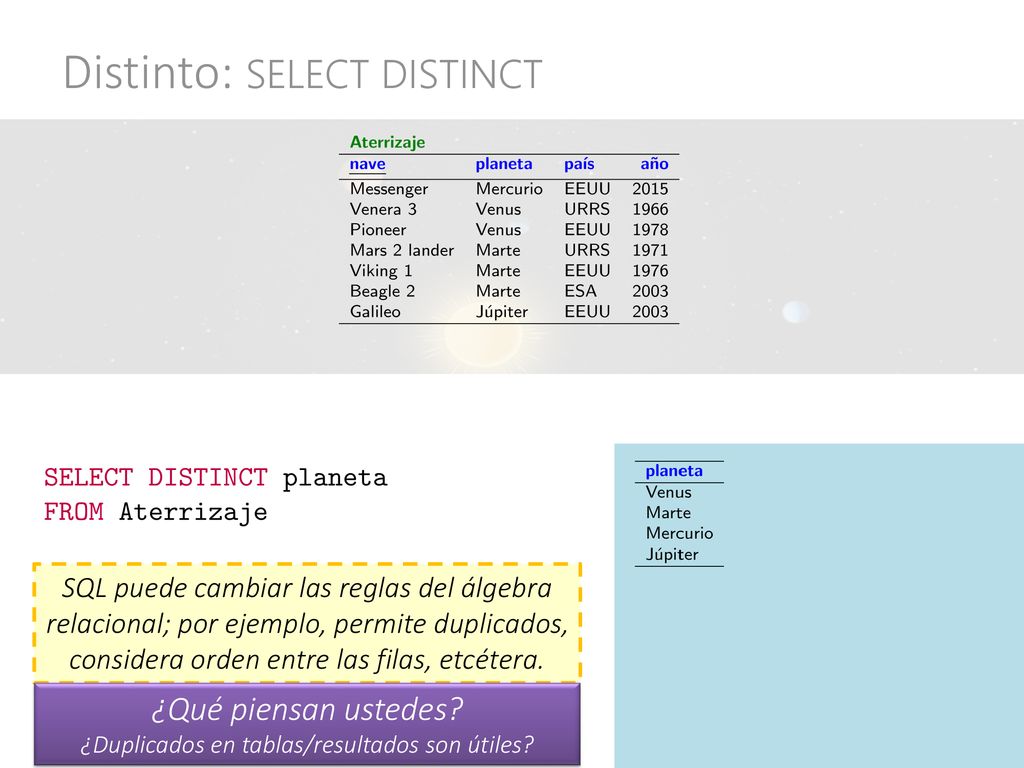Click the year "1978"
Viewport: 1024px width, 768px height.
tap(650, 230)
